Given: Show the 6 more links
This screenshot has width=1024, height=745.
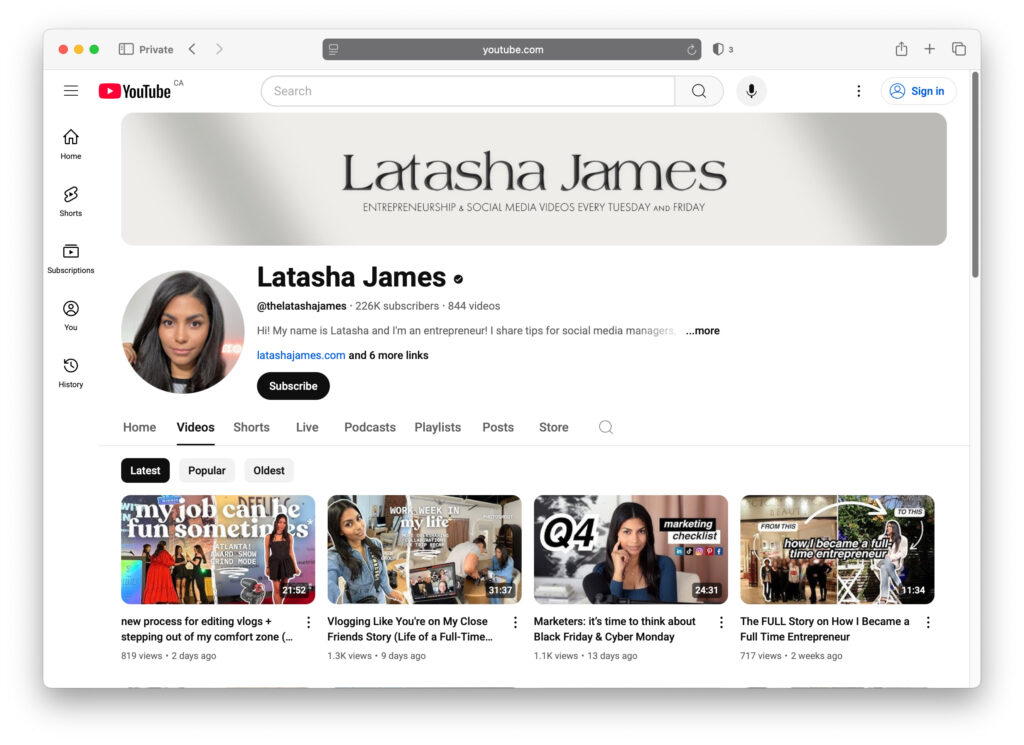Looking at the screenshot, I should 389,355.
